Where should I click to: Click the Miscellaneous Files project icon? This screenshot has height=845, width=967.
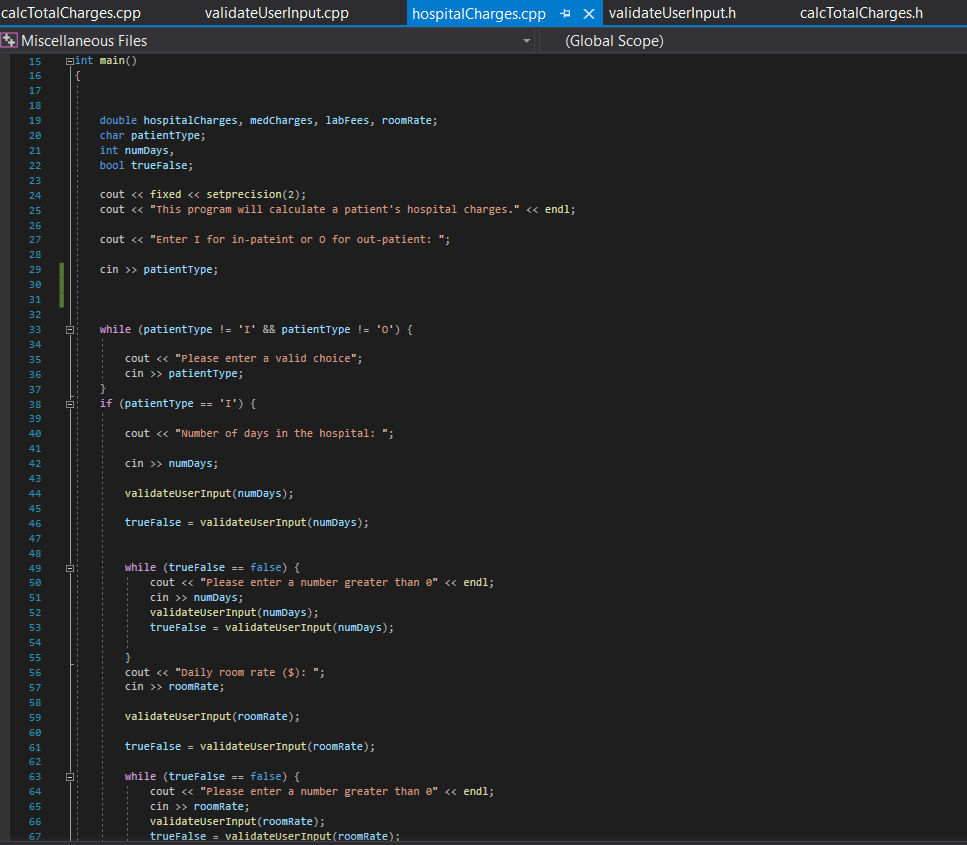click(x=12, y=40)
